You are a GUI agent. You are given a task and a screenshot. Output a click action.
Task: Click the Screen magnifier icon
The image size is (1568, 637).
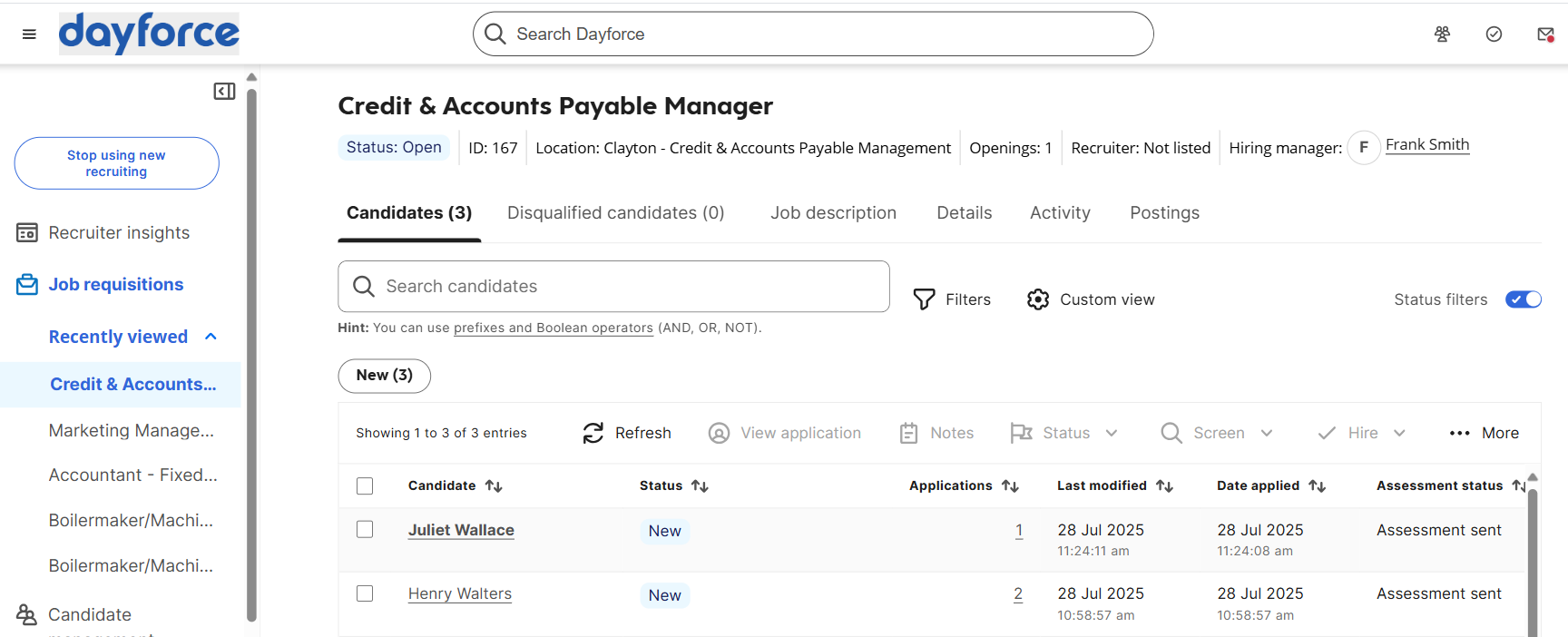pyautogui.click(x=1171, y=433)
